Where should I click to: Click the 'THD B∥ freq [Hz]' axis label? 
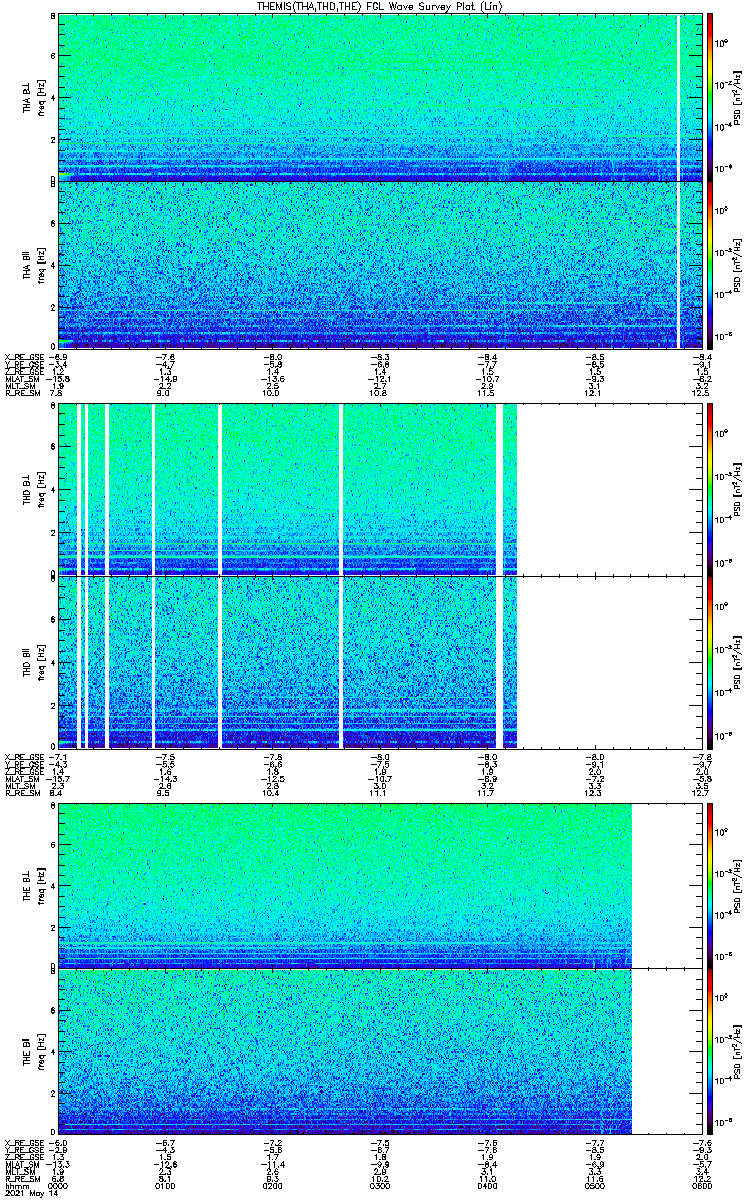coord(34,662)
